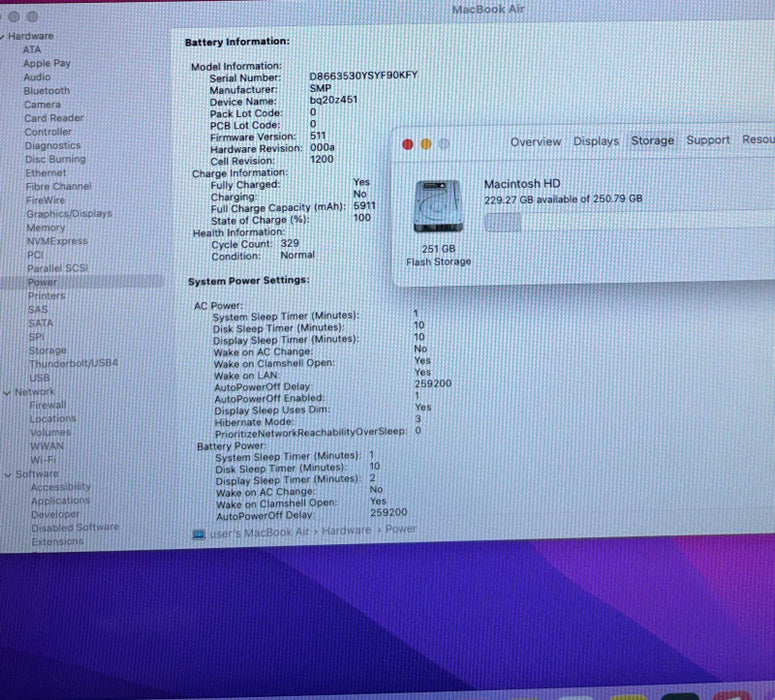The image size is (775, 700).
Task: Close the About This Mac window
Action: click(408, 144)
